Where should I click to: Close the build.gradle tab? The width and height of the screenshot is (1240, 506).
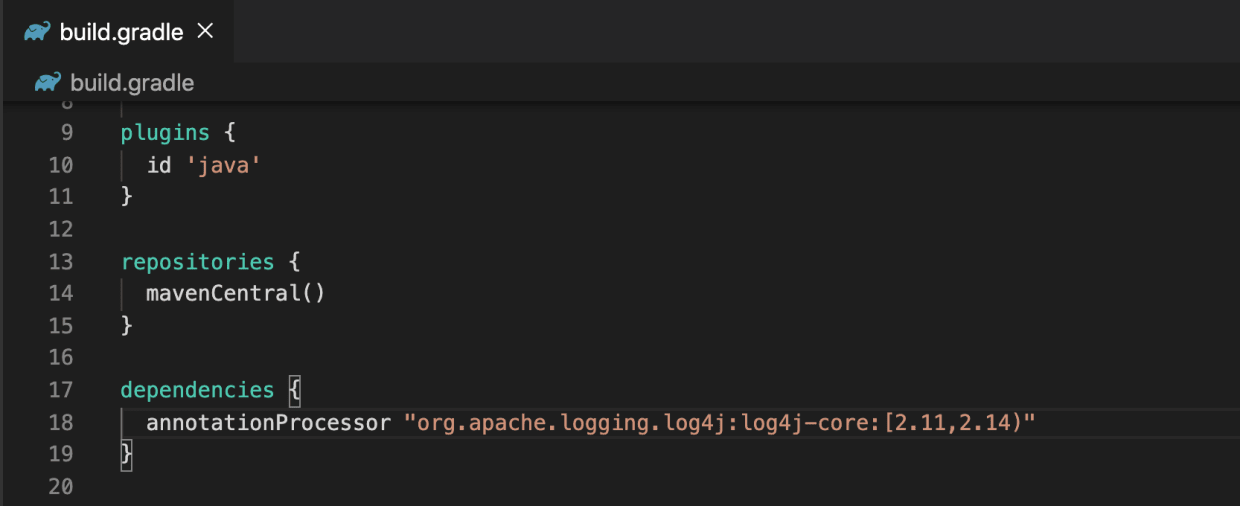click(205, 31)
